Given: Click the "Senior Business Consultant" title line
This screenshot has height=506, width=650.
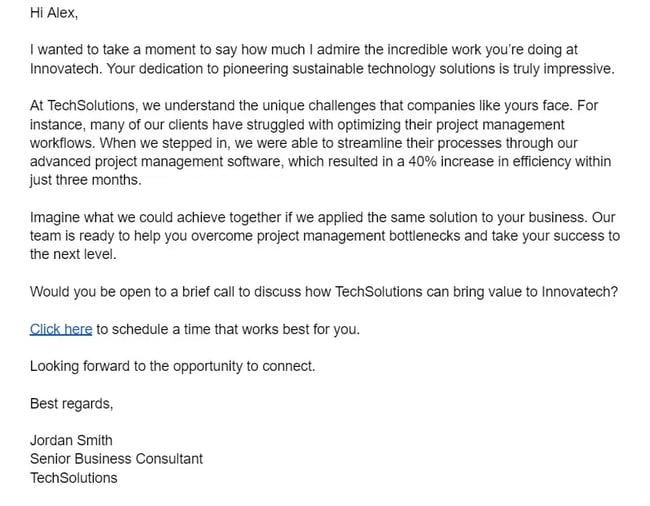Looking at the screenshot, I should point(116,459).
